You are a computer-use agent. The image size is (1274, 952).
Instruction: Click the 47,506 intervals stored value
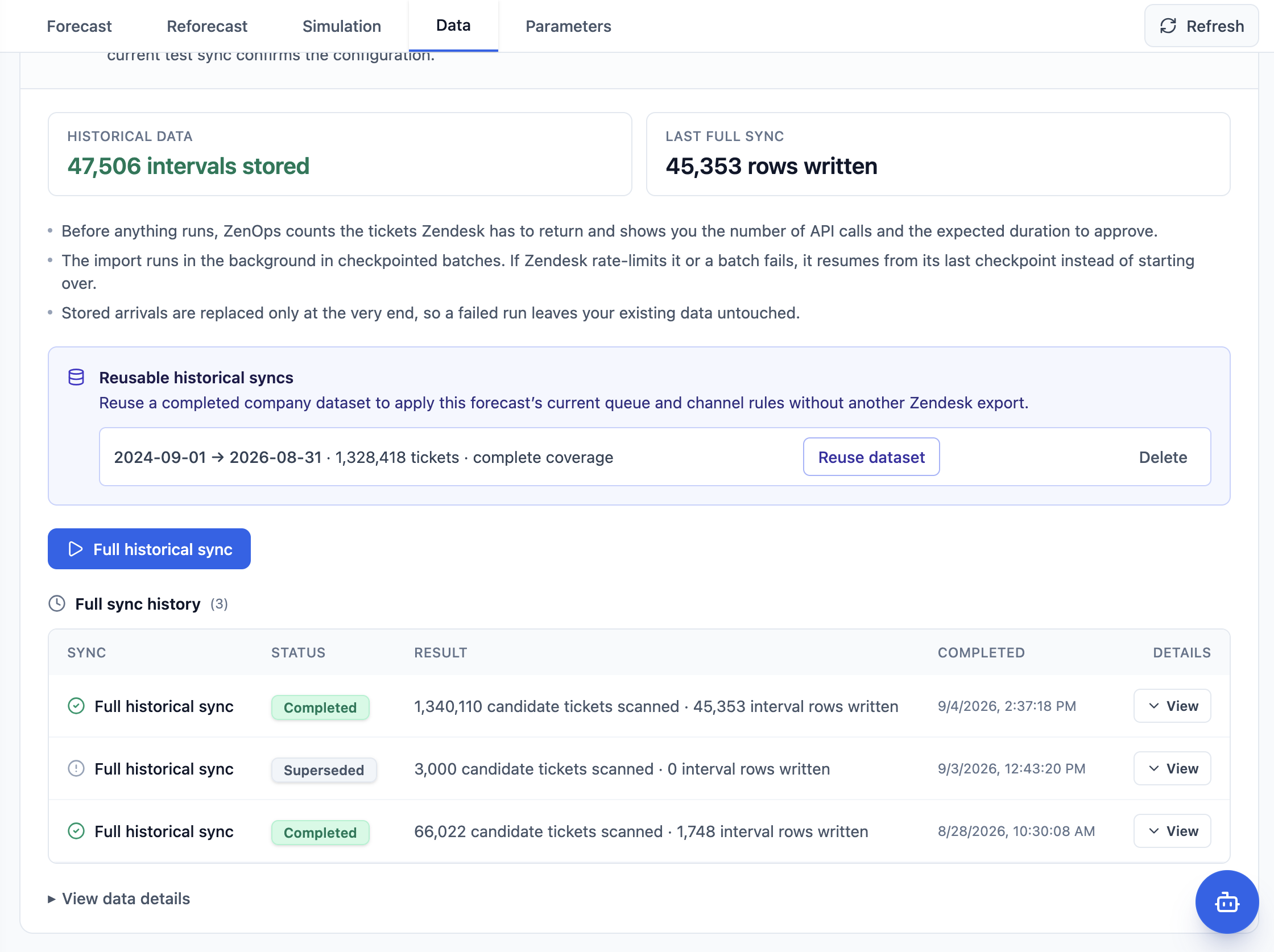[x=188, y=166]
